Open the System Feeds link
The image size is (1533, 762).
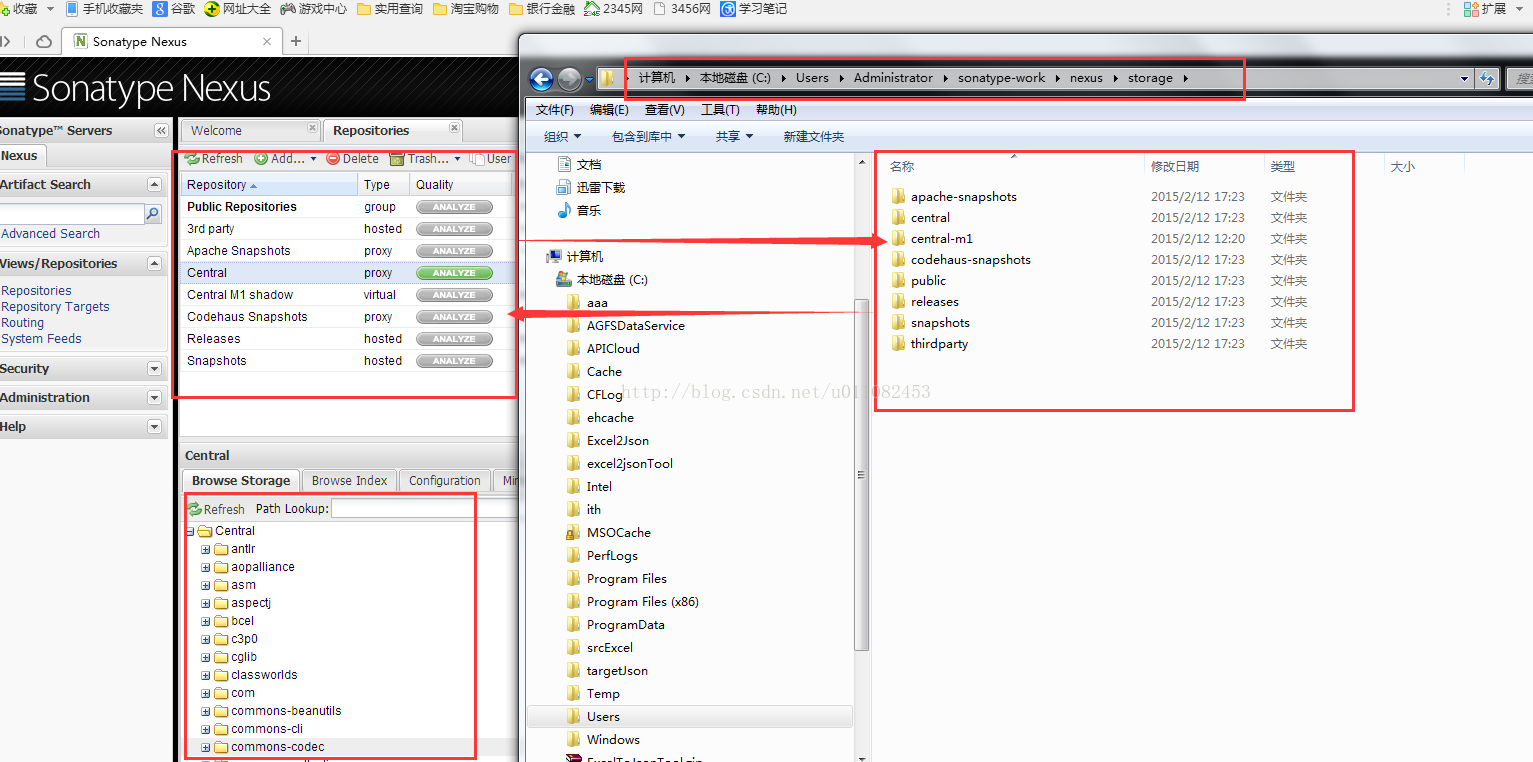[41, 339]
